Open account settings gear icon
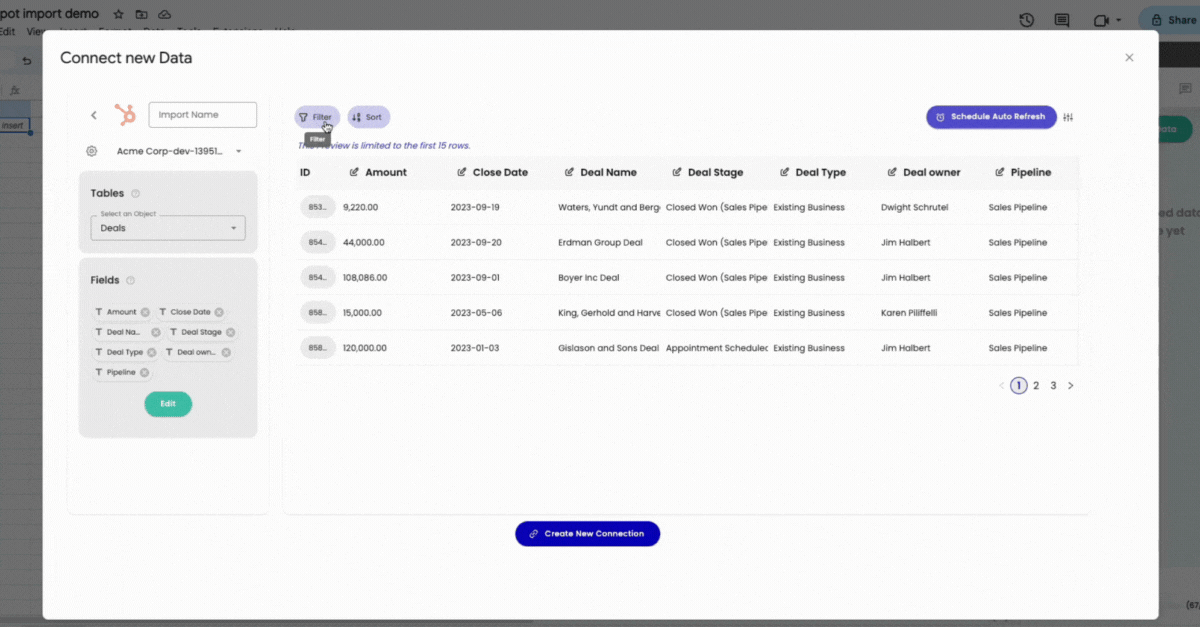The width and height of the screenshot is (1200, 627). [x=92, y=151]
